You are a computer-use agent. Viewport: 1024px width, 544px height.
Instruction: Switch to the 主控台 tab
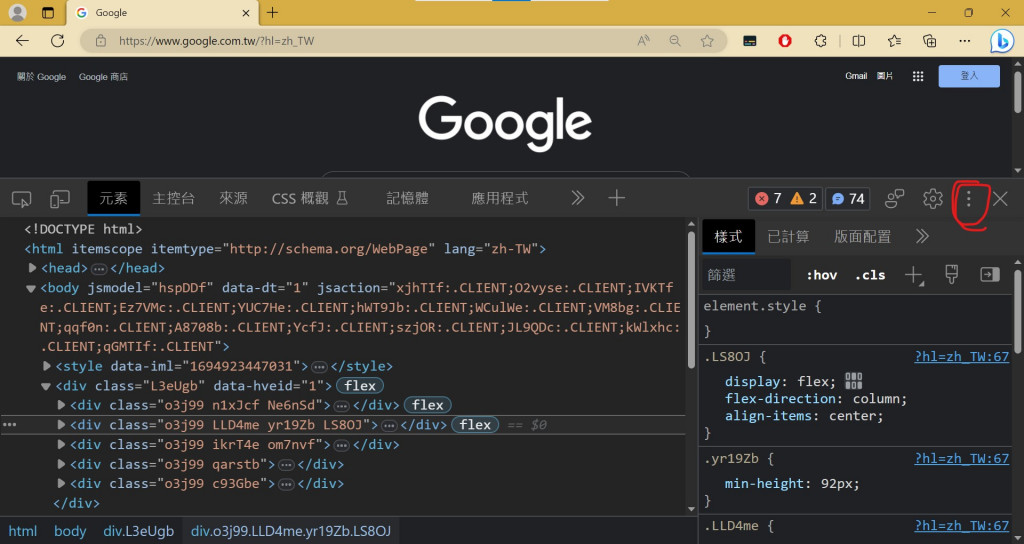[x=173, y=199]
